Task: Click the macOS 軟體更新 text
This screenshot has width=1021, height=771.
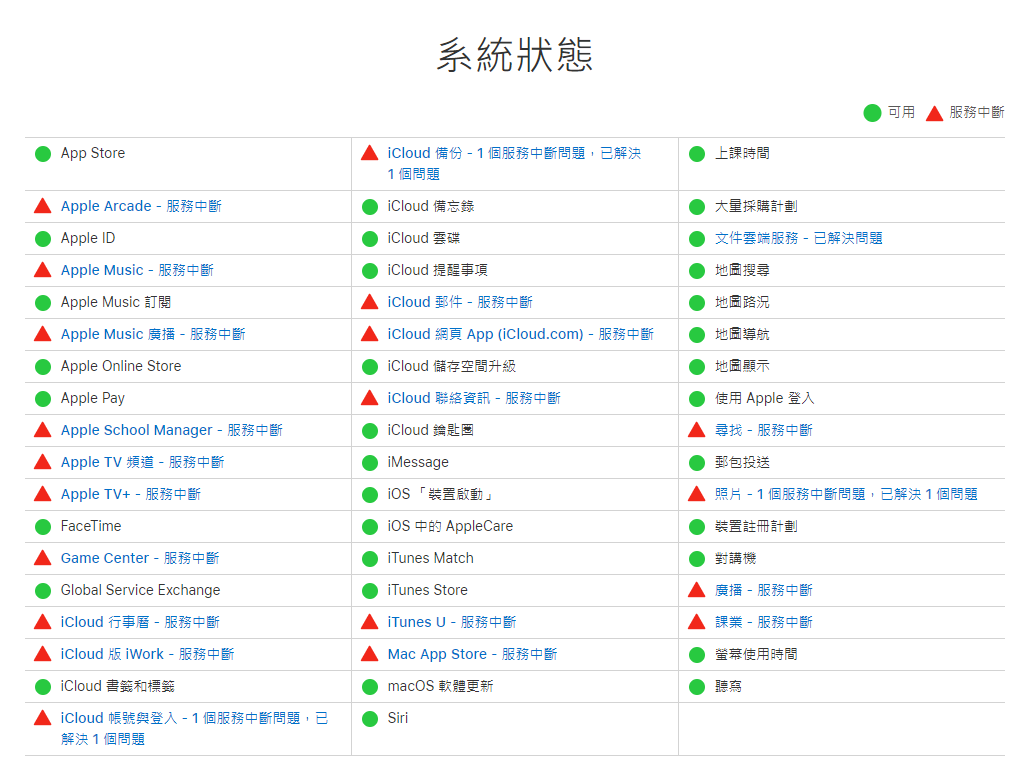Action: pos(441,686)
